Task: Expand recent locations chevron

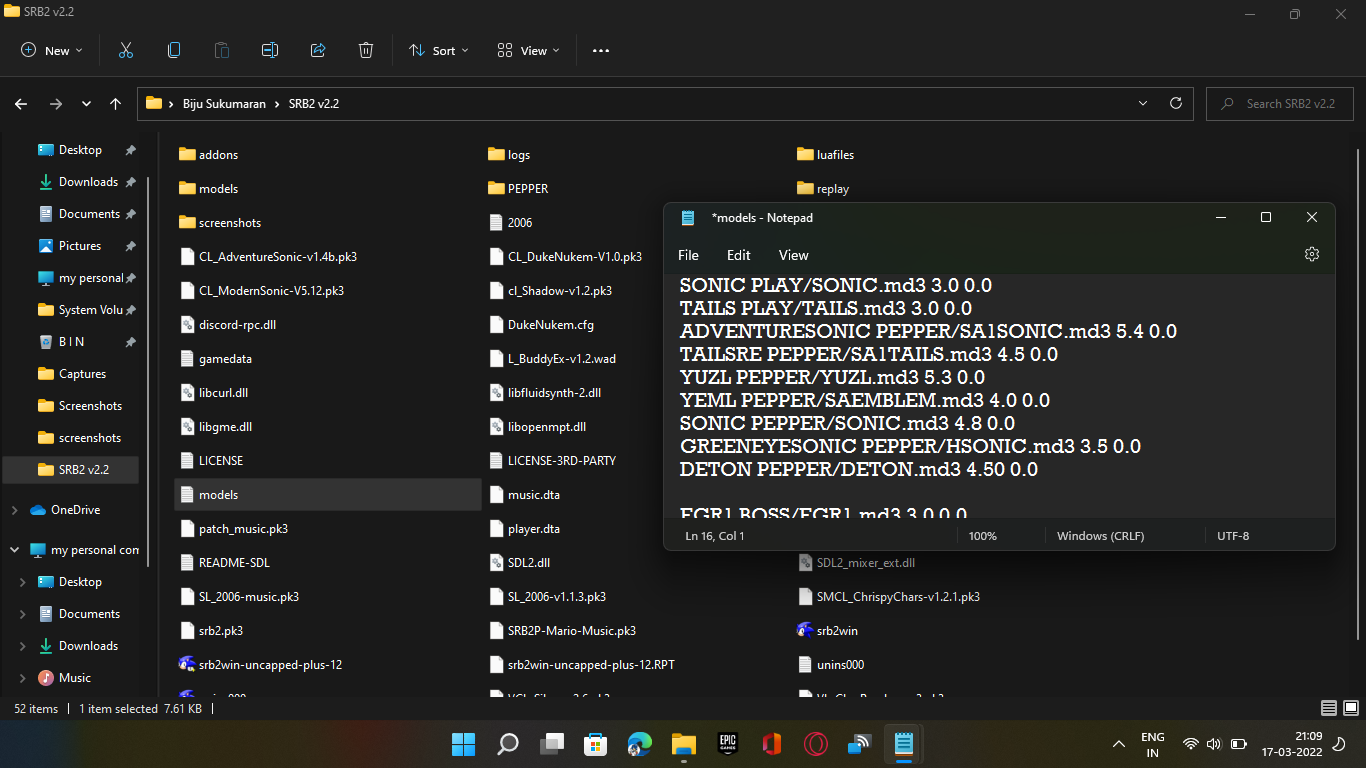Action: click(86, 103)
